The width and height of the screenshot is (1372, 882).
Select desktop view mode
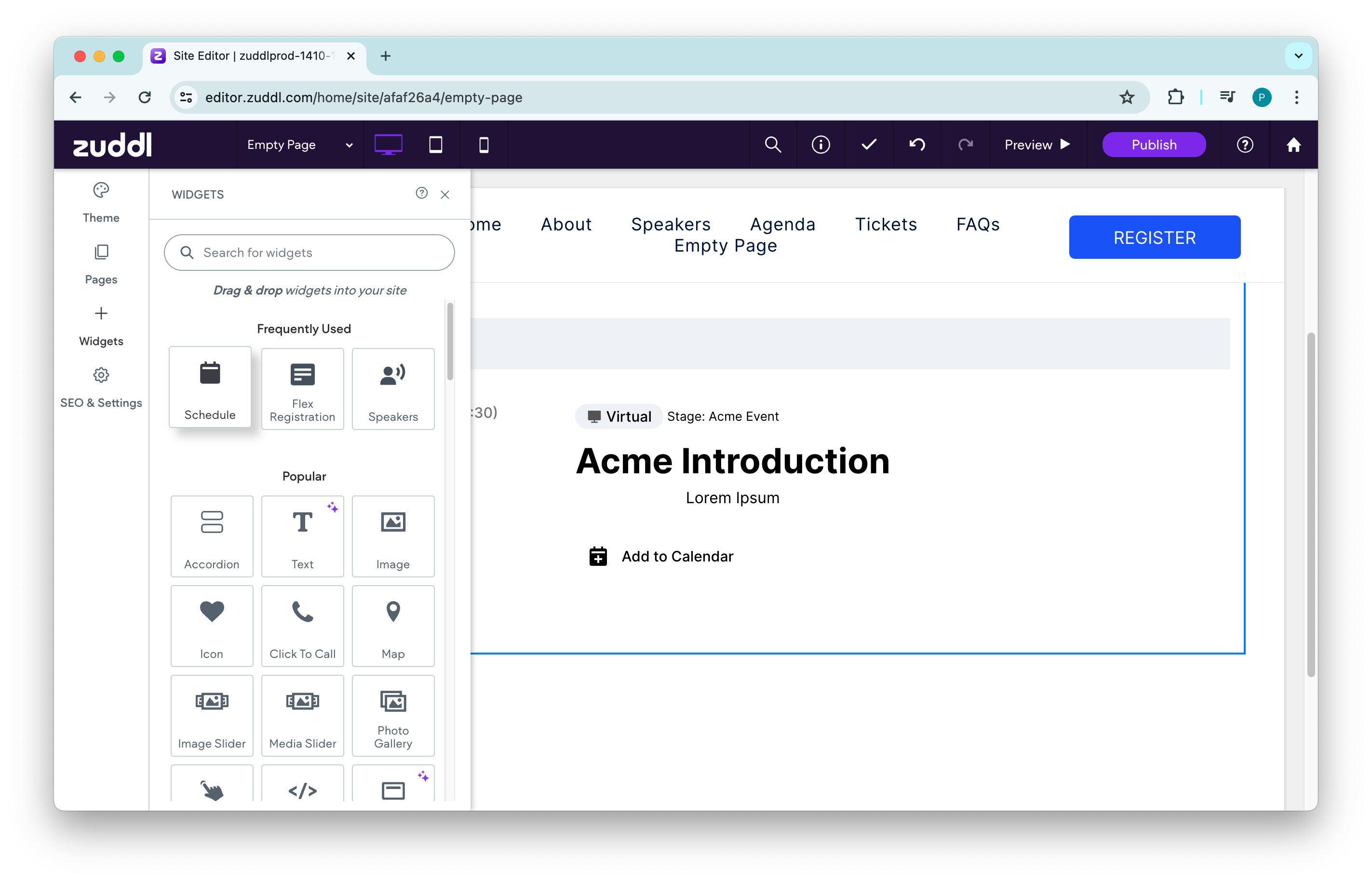pyautogui.click(x=388, y=144)
